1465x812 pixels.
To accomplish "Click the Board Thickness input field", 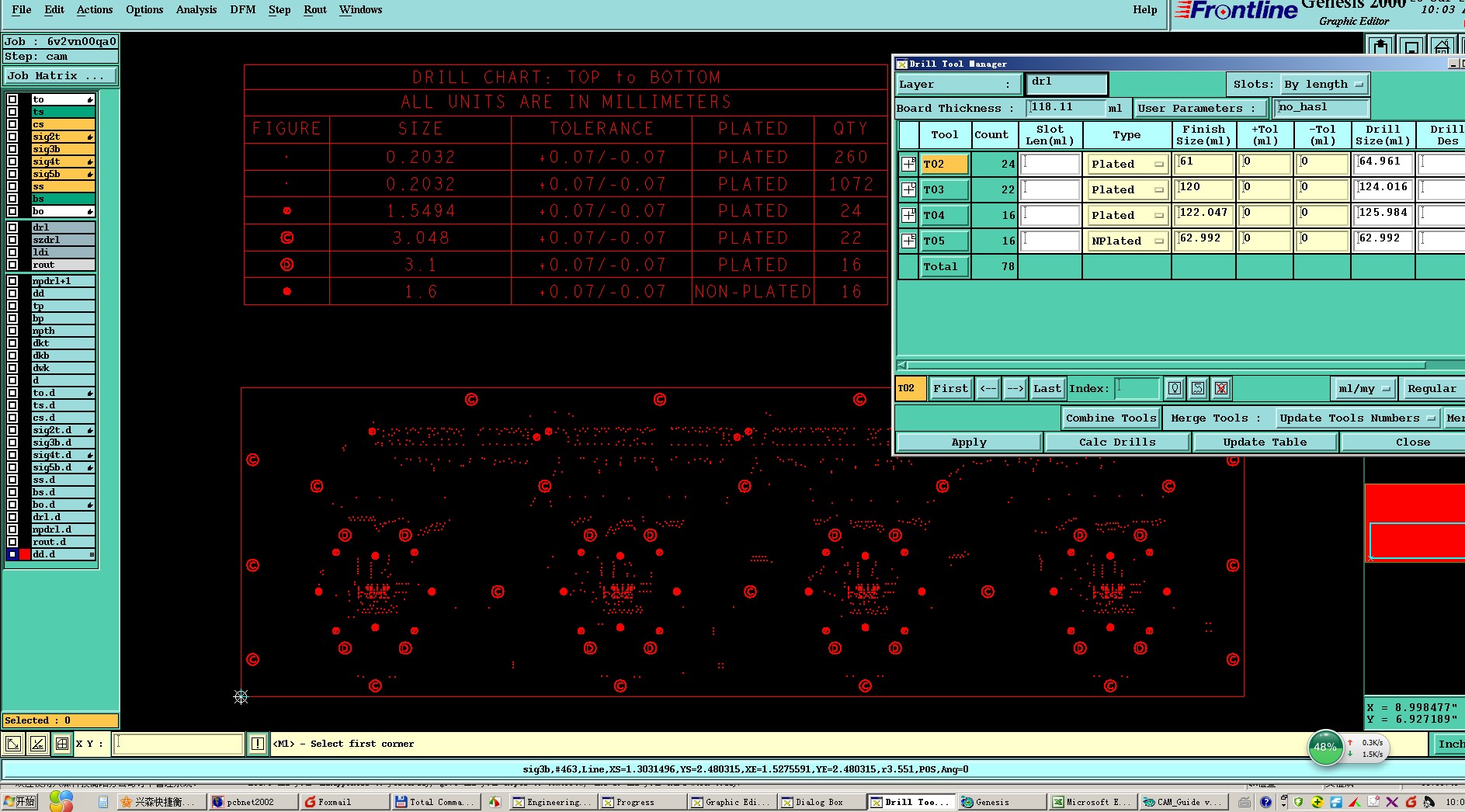I will 1064,108.
